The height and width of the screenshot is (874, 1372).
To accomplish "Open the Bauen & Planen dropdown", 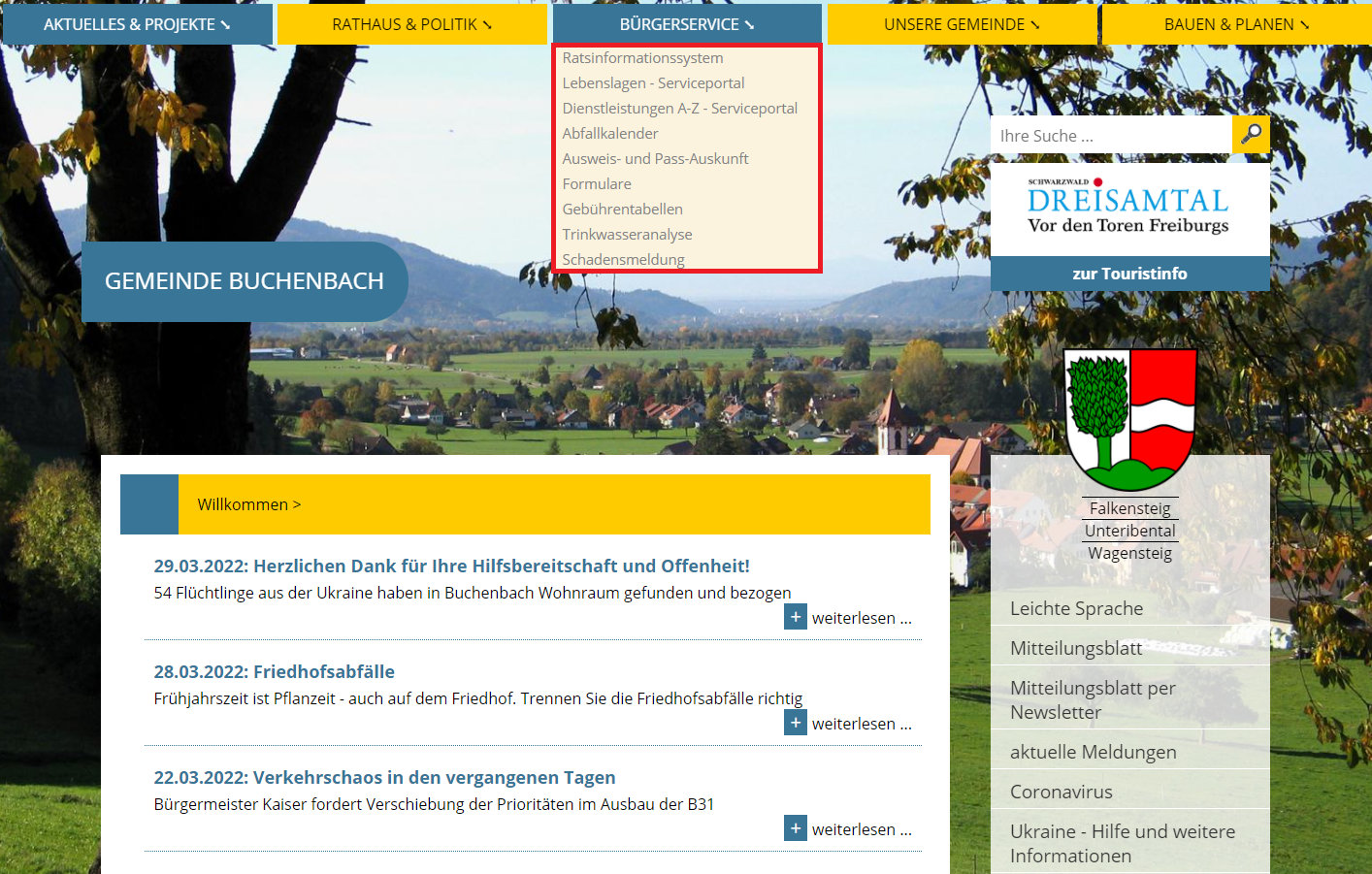I will pos(1236,24).
